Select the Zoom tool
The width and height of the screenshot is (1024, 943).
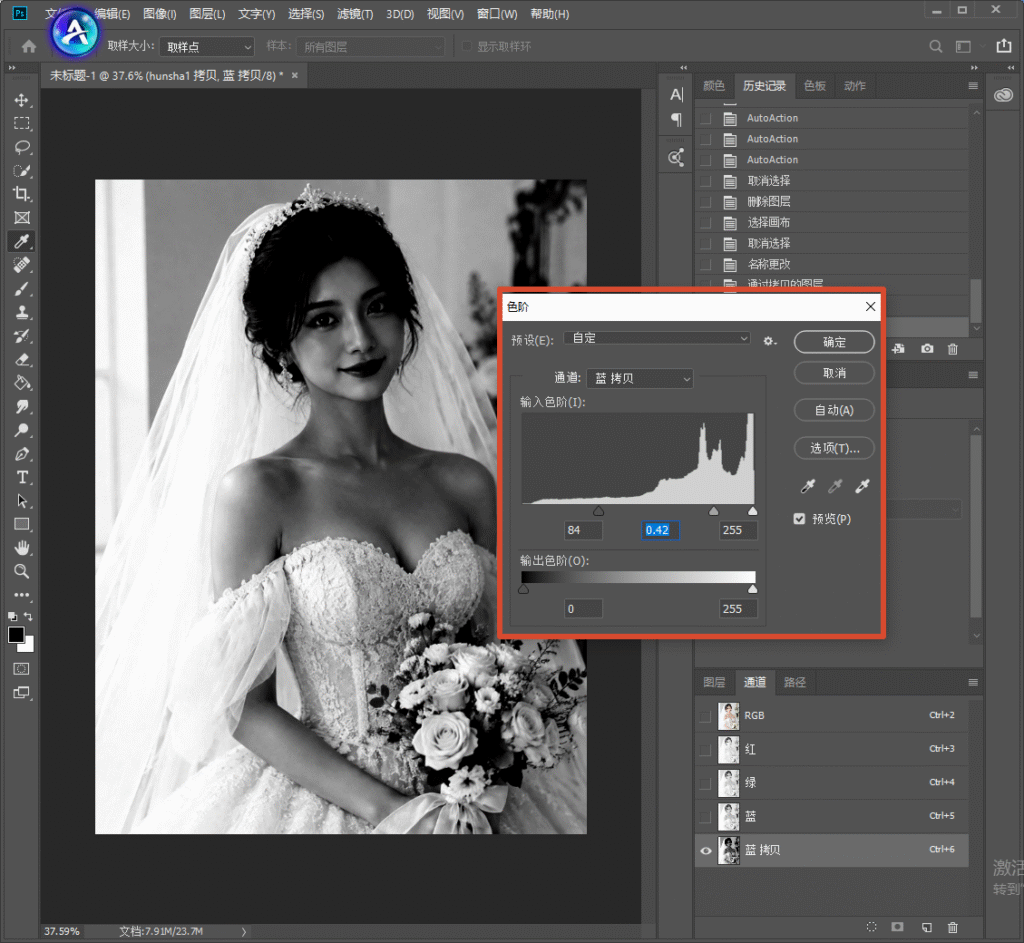coord(22,571)
